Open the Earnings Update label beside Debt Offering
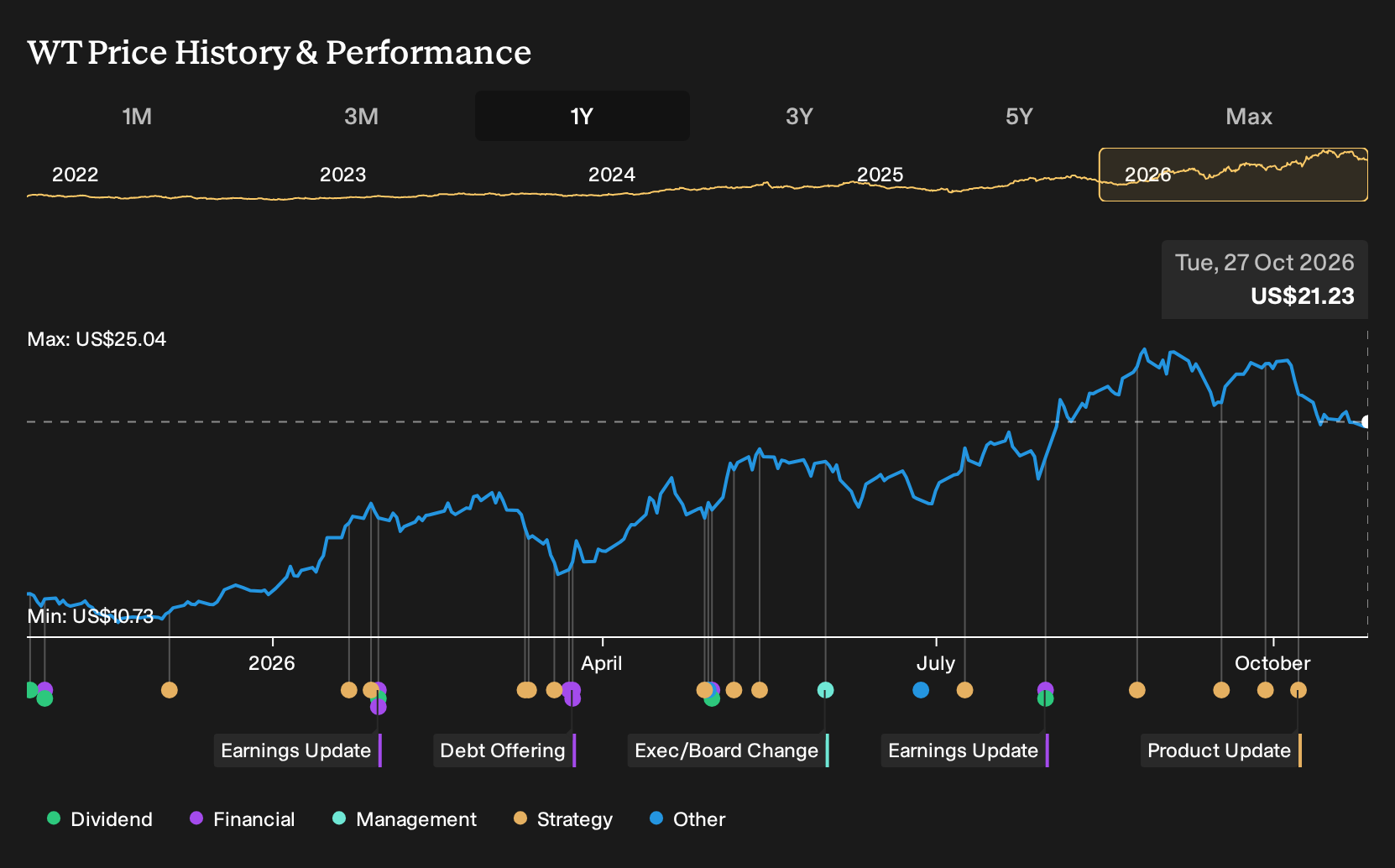This screenshot has width=1395, height=868. coord(298,750)
